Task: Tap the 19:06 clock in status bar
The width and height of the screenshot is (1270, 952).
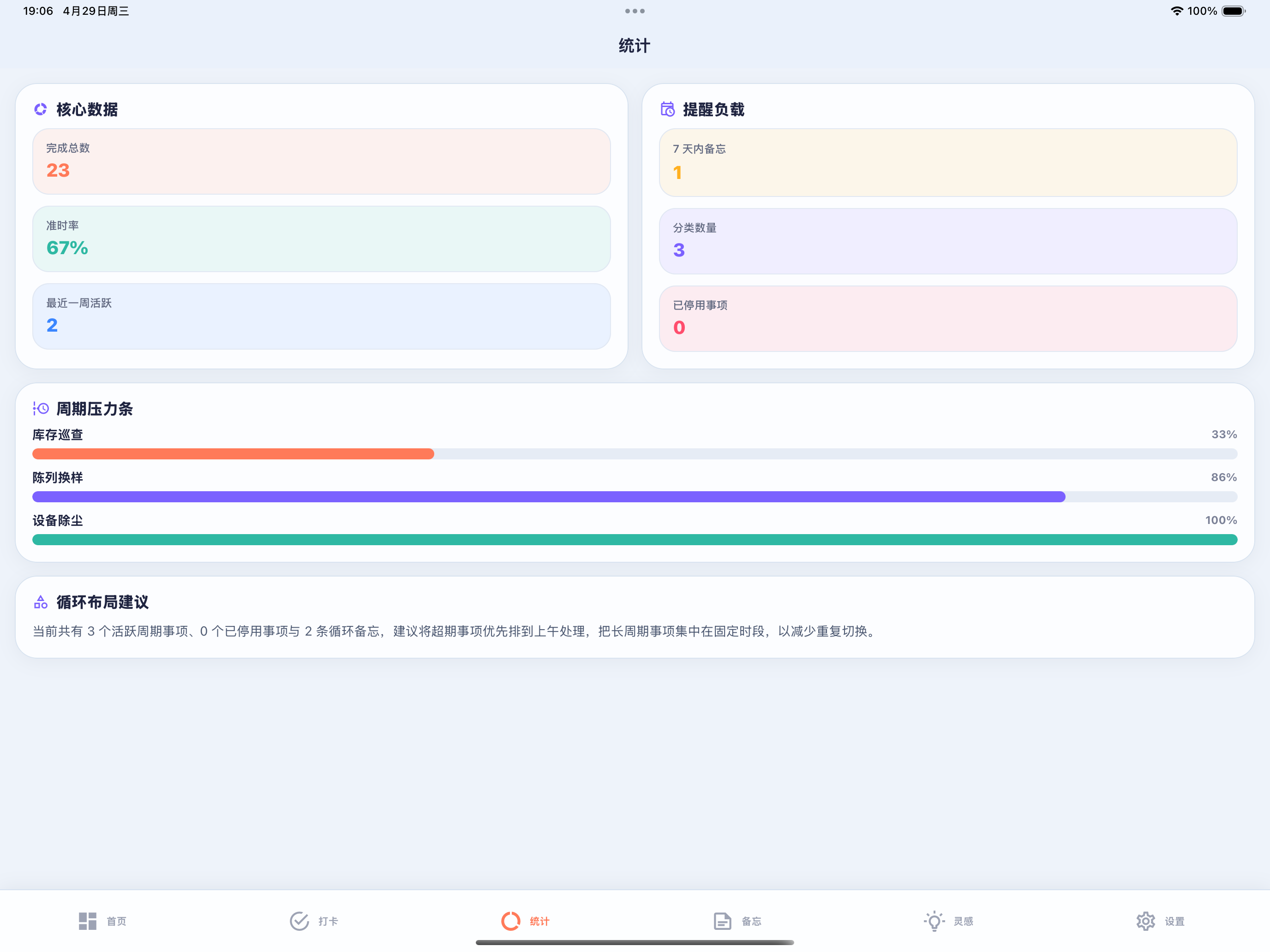Action: point(38,11)
